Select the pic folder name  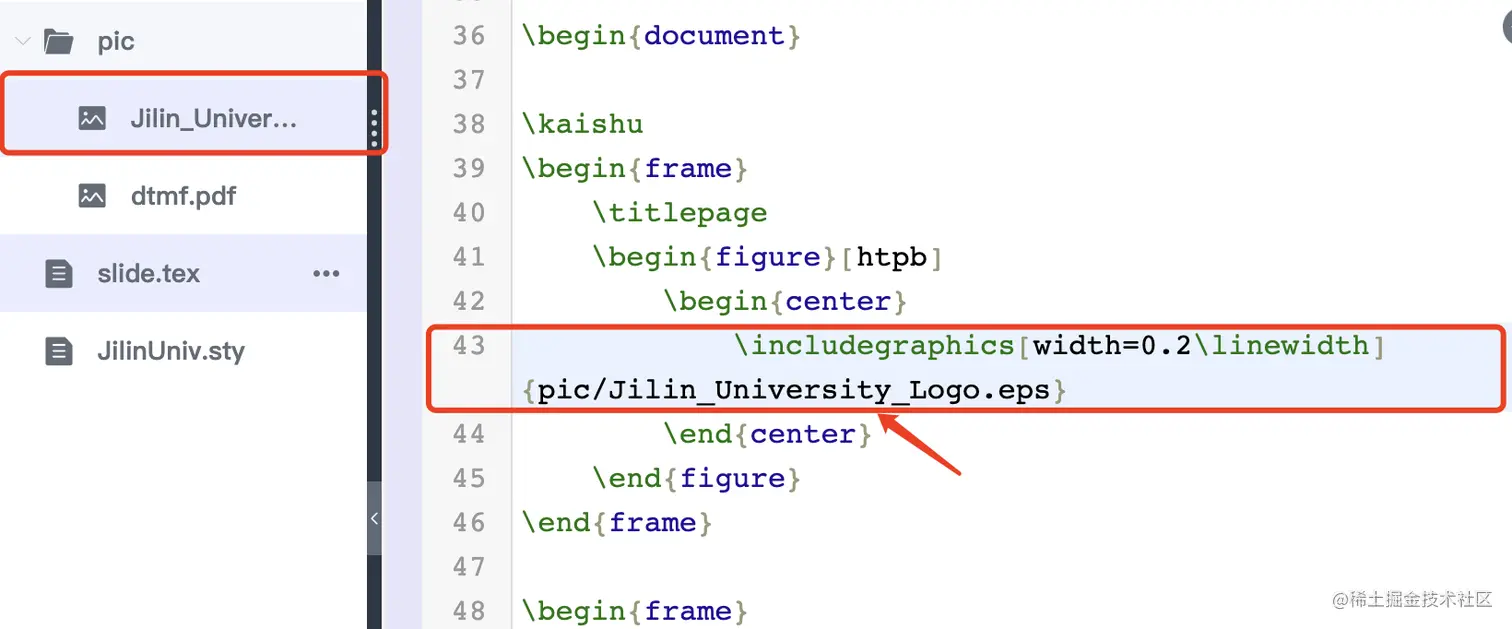[116, 42]
